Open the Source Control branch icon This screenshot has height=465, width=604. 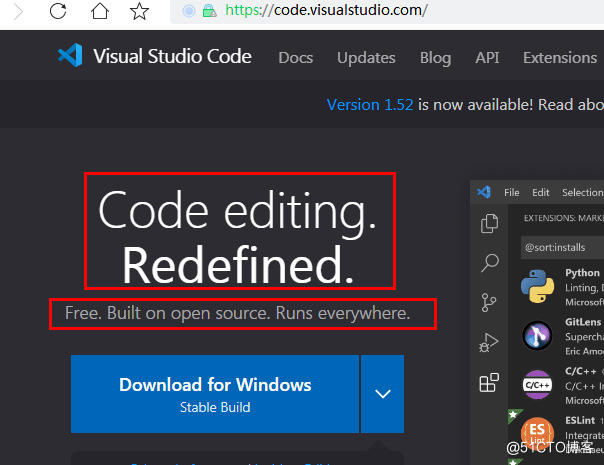(489, 303)
